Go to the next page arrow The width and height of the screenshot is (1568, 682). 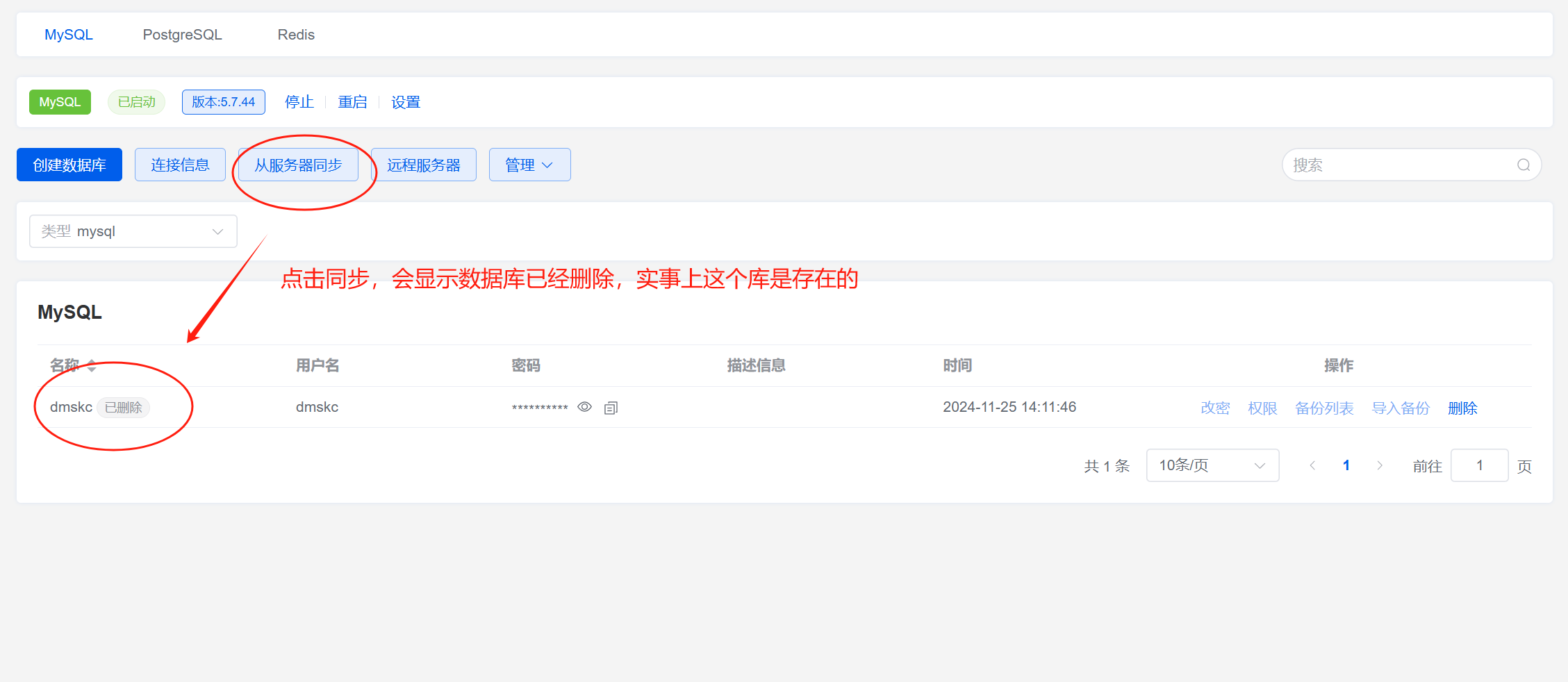[1380, 465]
